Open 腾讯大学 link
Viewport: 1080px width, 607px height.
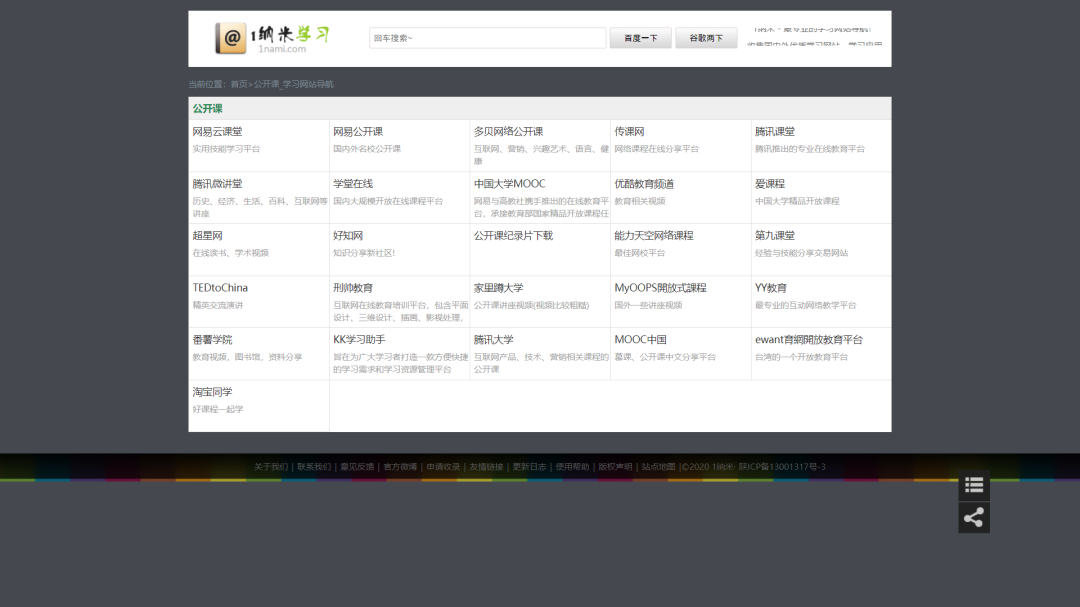click(494, 340)
